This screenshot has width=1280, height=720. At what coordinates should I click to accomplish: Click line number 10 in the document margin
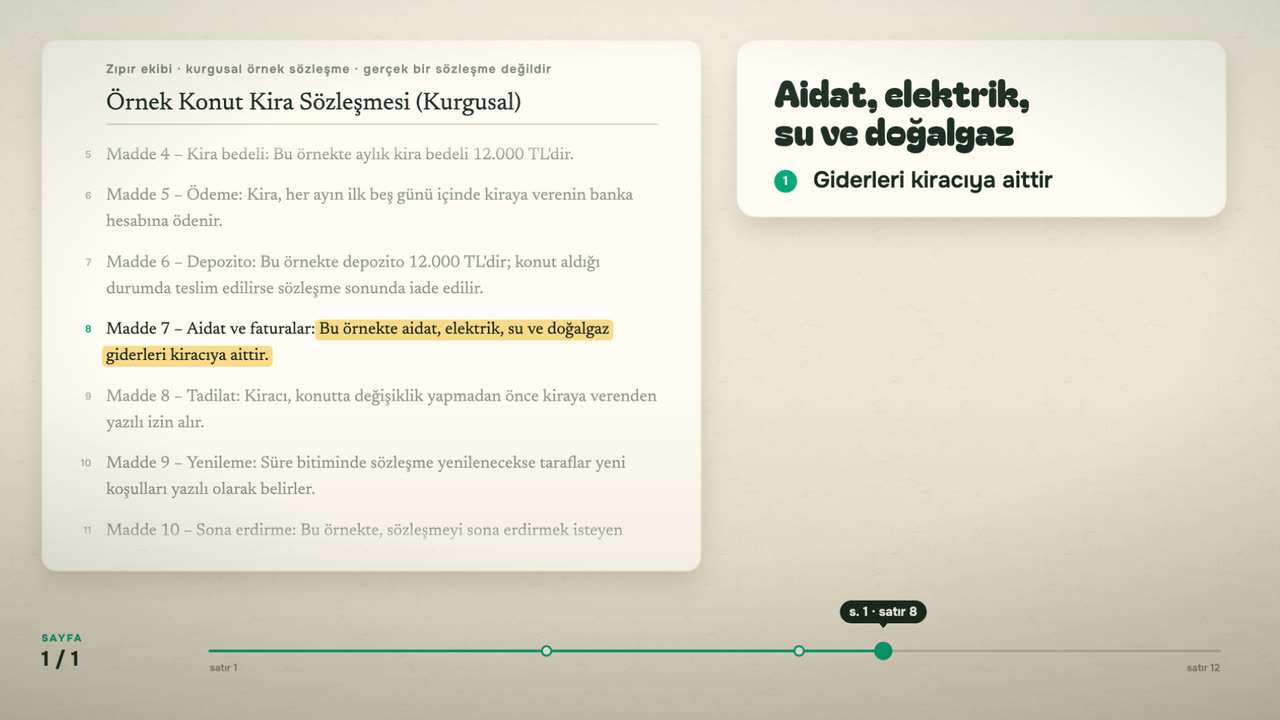(86, 463)
